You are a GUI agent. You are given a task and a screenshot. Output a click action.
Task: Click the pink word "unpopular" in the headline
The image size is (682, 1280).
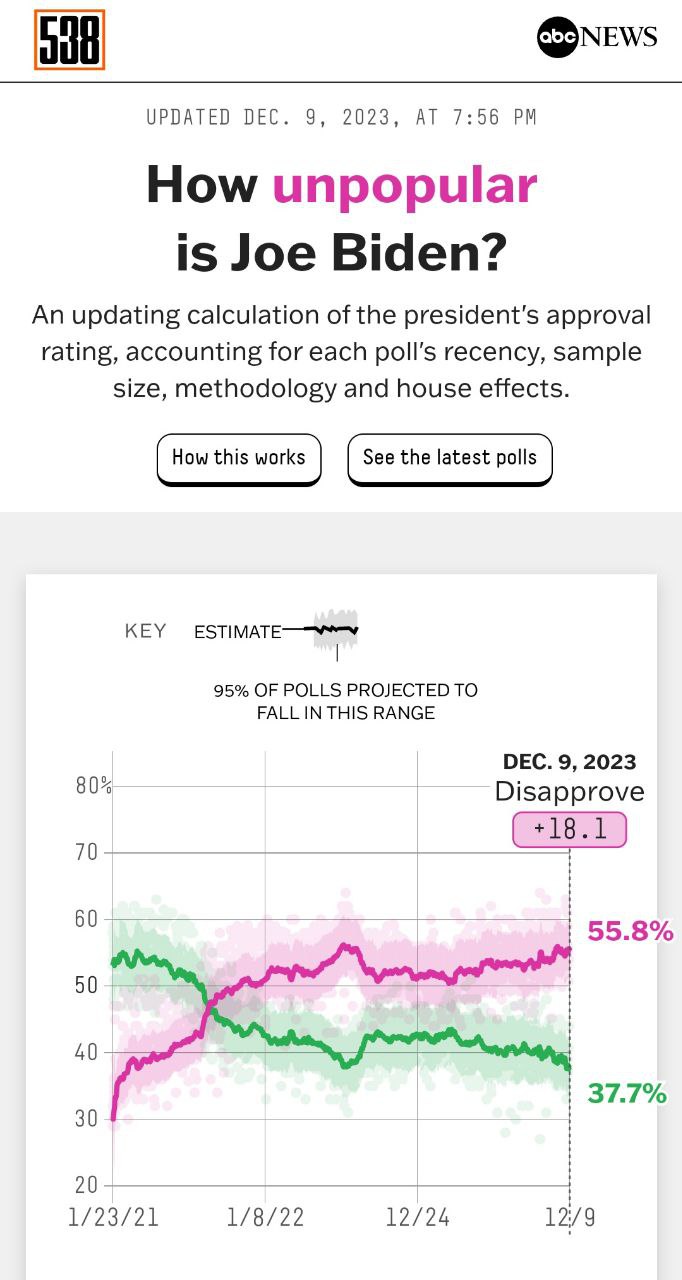pos(404,185)
